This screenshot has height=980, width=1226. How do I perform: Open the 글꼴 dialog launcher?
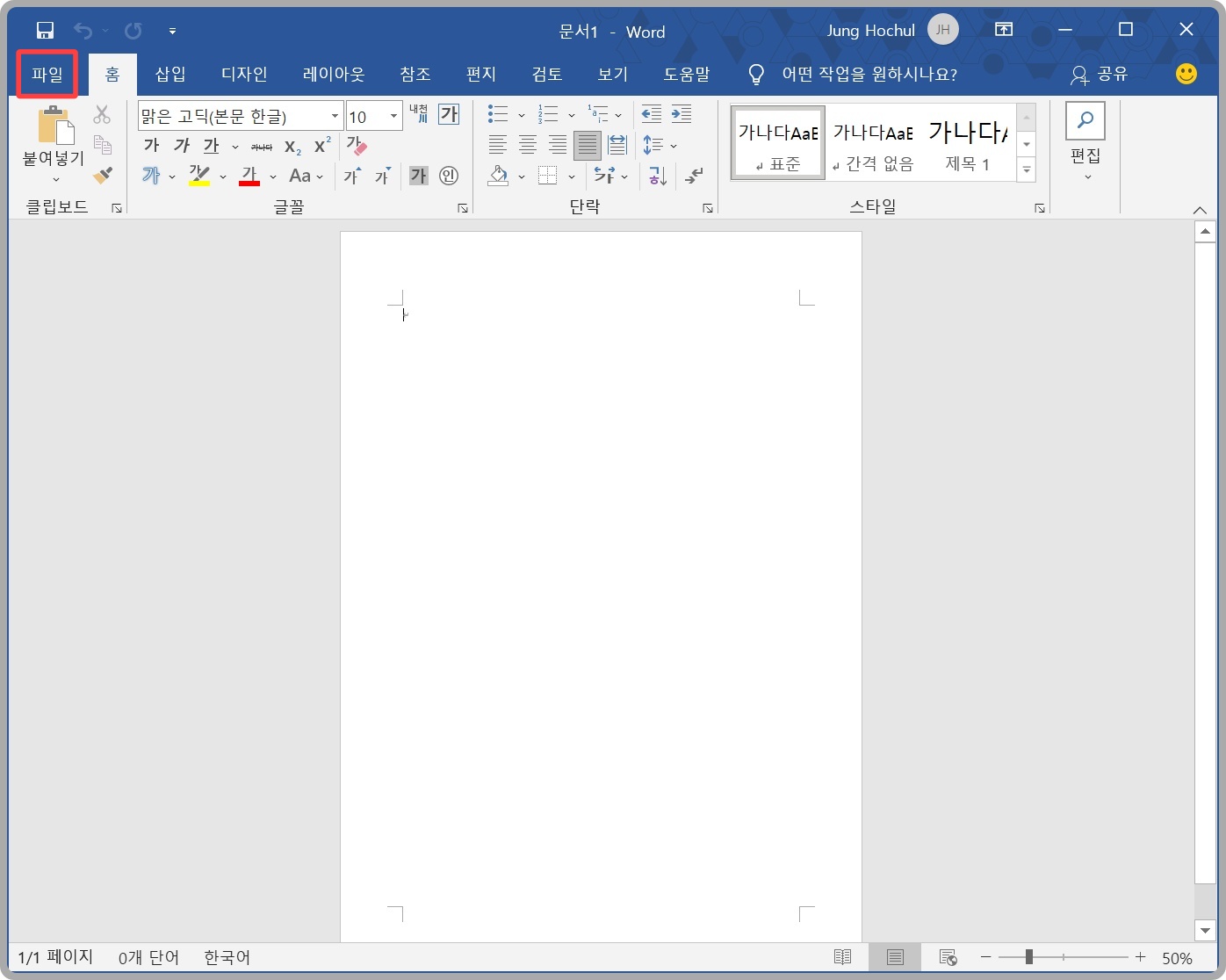click(x=463, y=208)
